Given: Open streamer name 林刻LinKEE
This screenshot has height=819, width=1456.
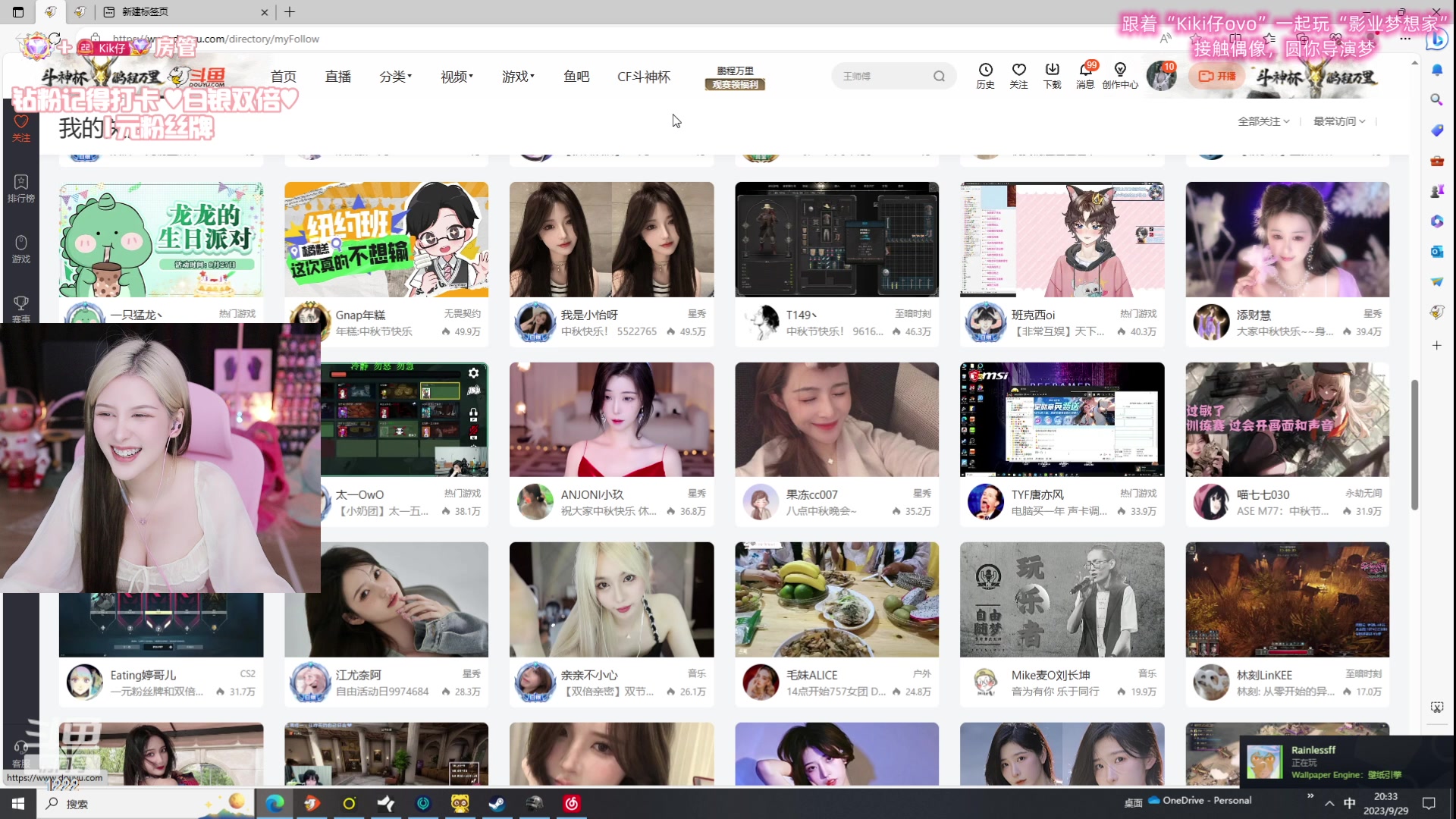Looking at the screenshot, I should pos(1264,675).
